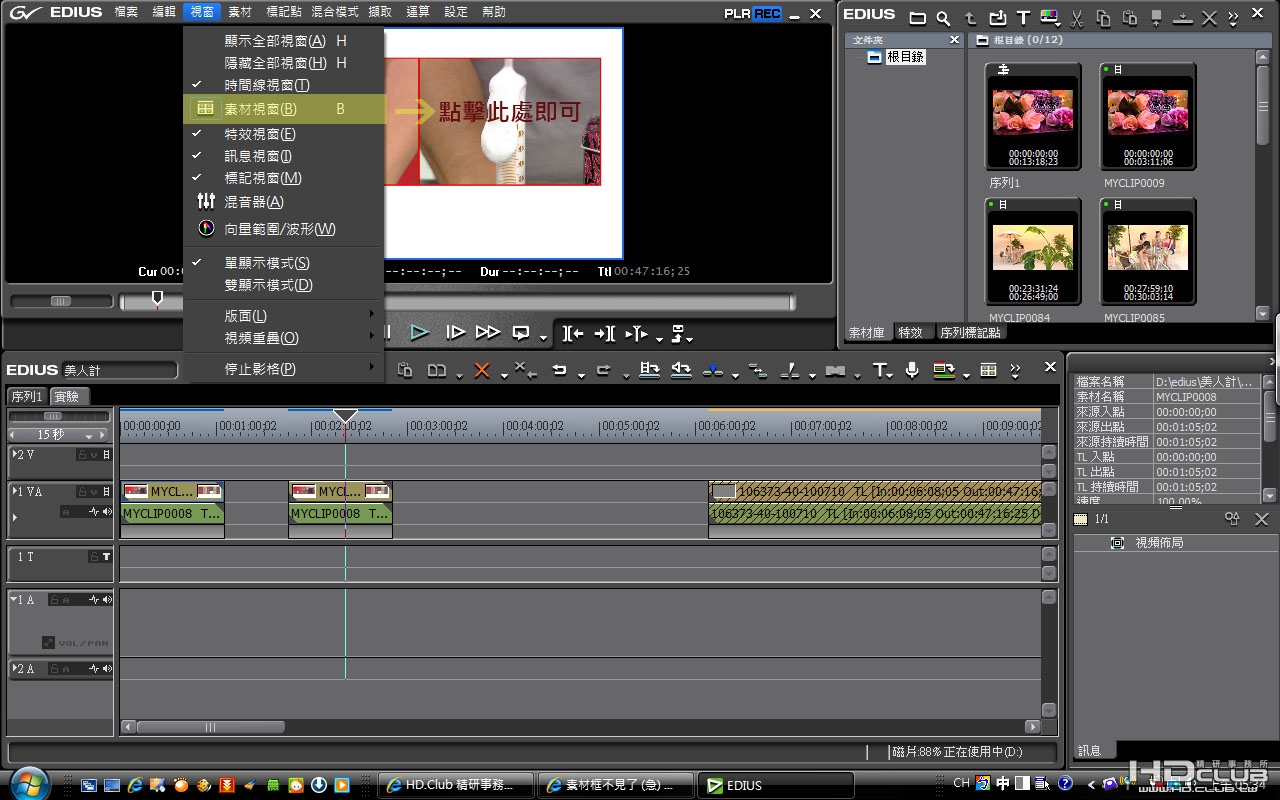Click the voice-over microphone icon

pyautogui.click(x=912, y=370)
